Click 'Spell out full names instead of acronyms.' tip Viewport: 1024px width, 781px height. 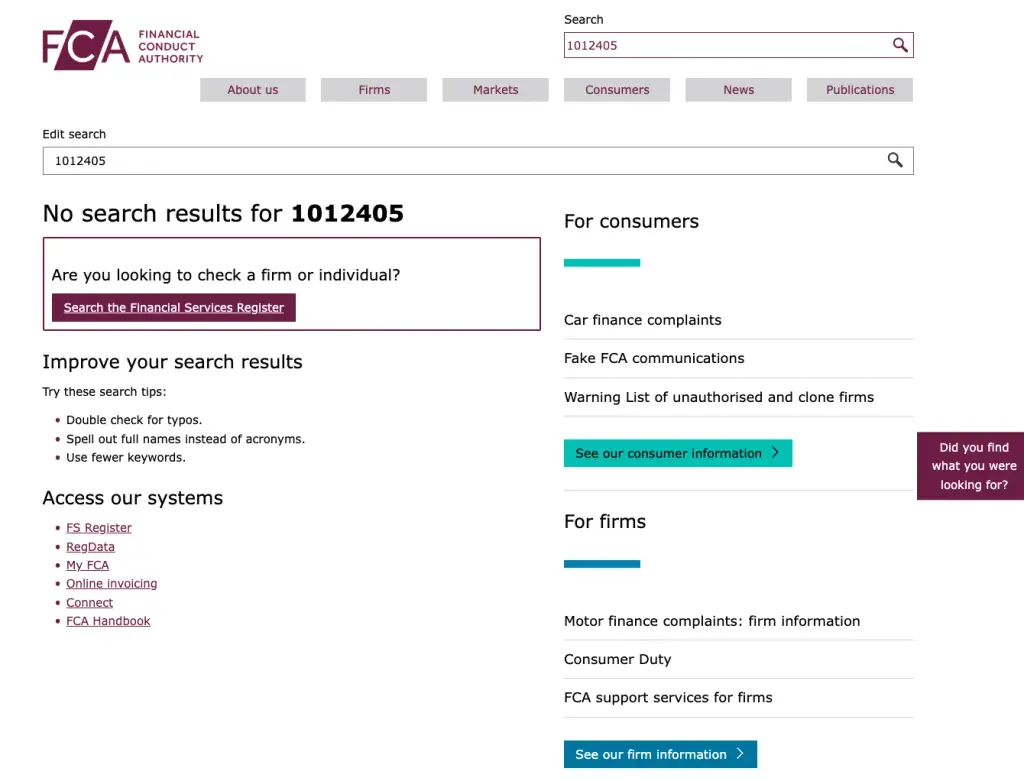pos(185,439)
